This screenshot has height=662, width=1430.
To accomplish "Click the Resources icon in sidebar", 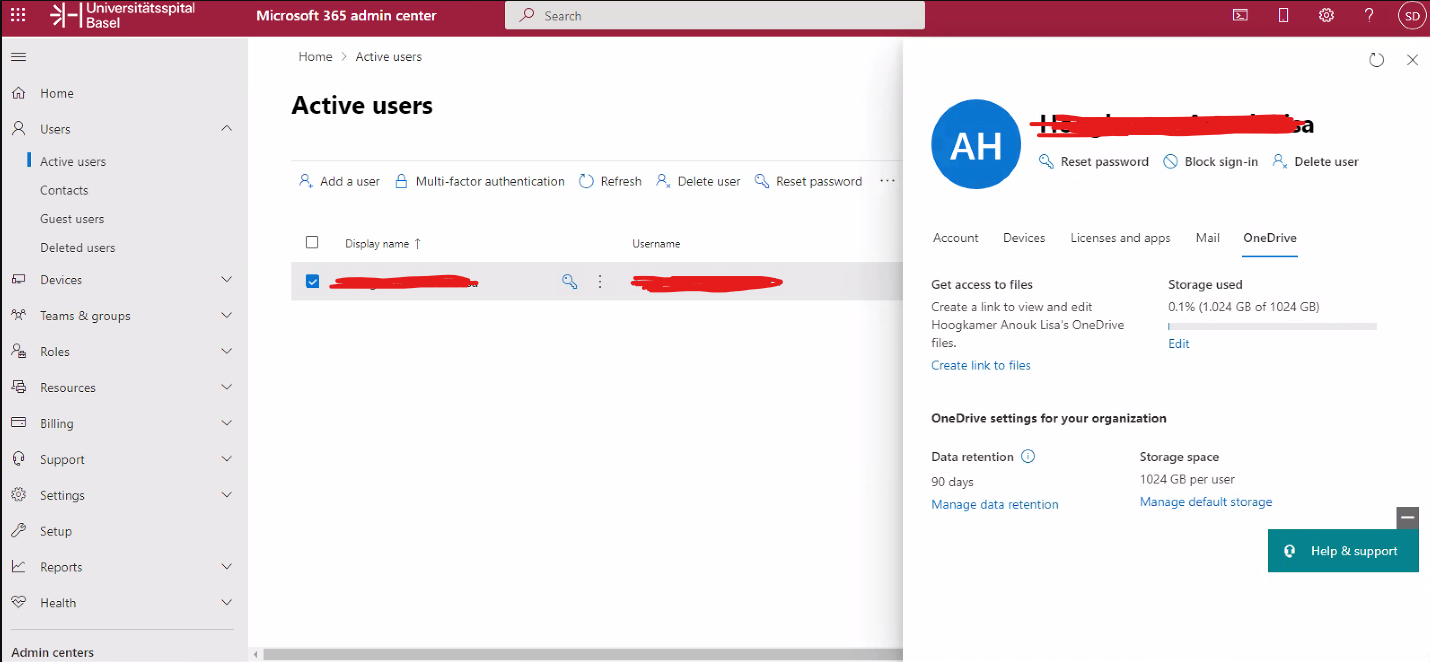I will (x=18, y=388).
